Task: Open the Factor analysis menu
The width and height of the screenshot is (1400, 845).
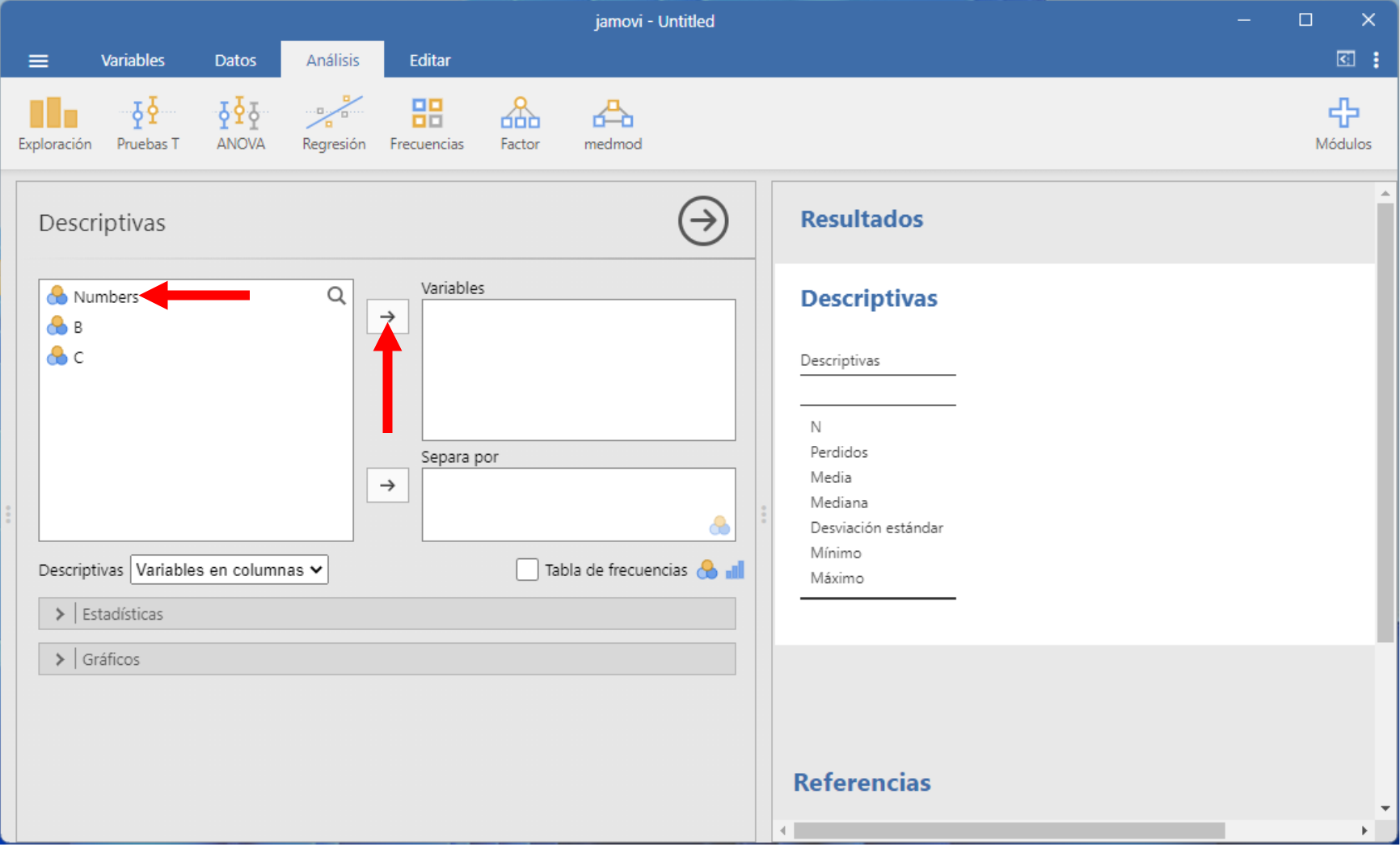Action: 519,123
